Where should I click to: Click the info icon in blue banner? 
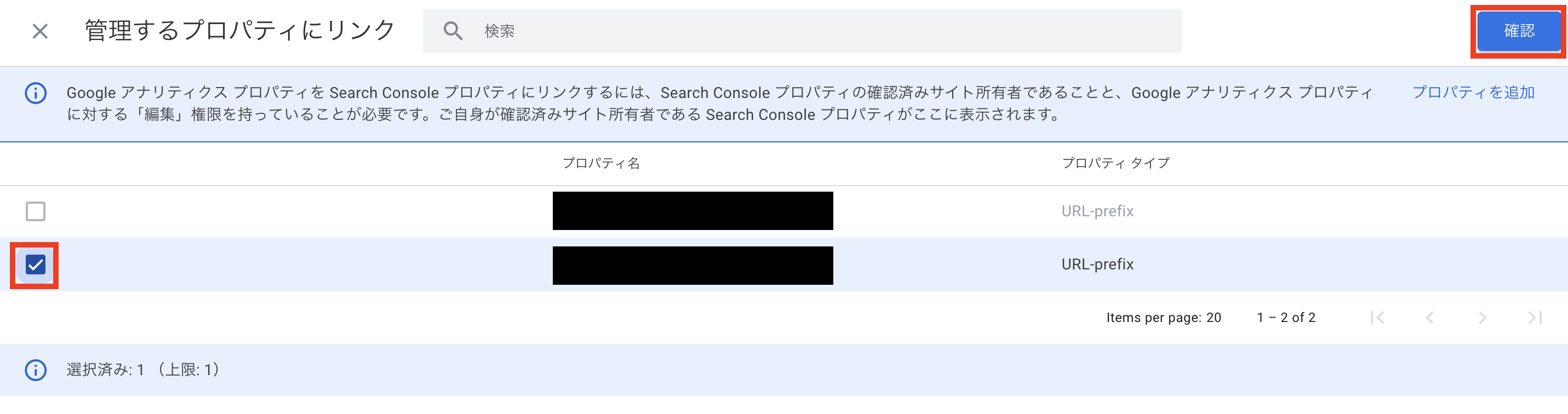(x=36, y=93)
